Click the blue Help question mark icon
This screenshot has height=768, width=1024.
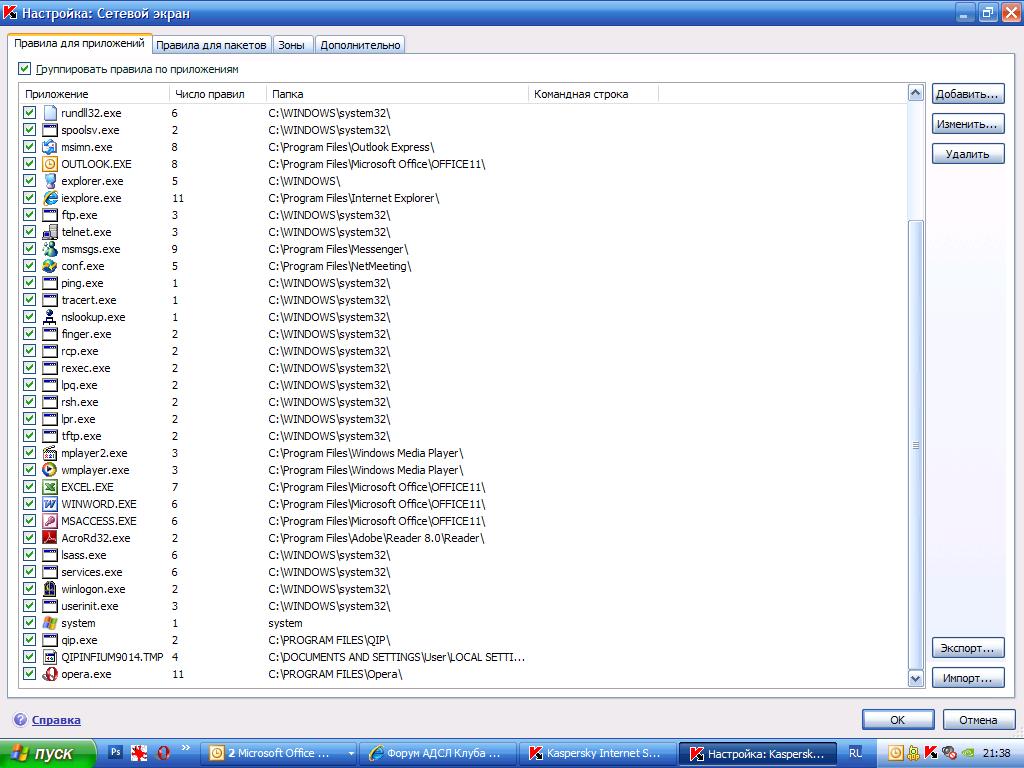point(20,720)
